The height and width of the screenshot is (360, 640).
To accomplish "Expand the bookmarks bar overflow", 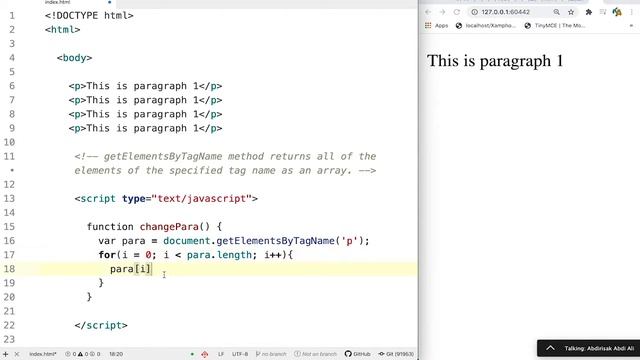I will tap(631, 25).
